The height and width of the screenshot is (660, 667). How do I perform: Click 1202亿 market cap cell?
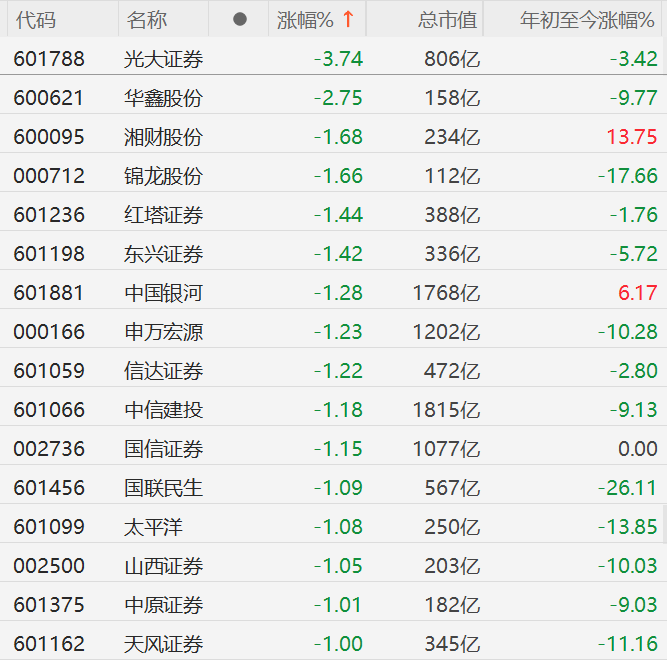pyautogui.click(x=447, y=332)
